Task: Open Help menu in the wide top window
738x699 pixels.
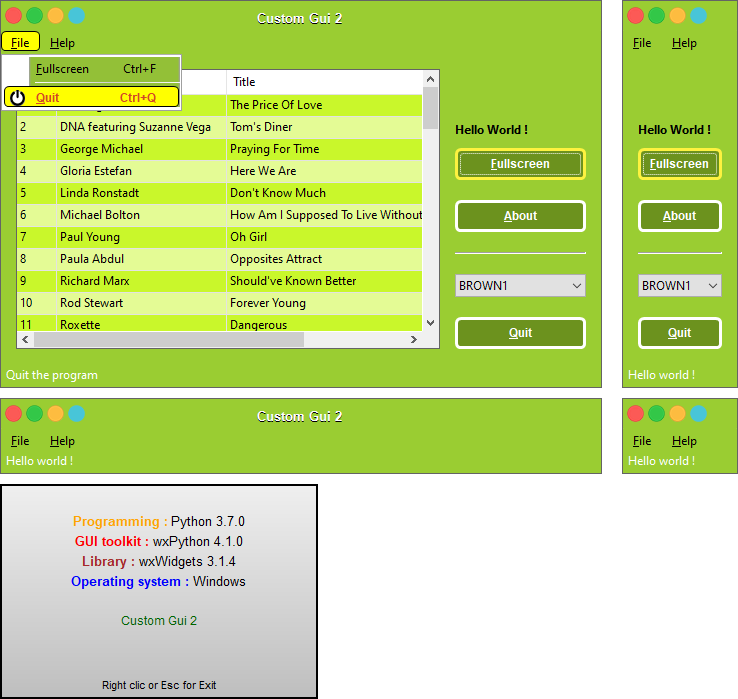Action: [62, 43]
